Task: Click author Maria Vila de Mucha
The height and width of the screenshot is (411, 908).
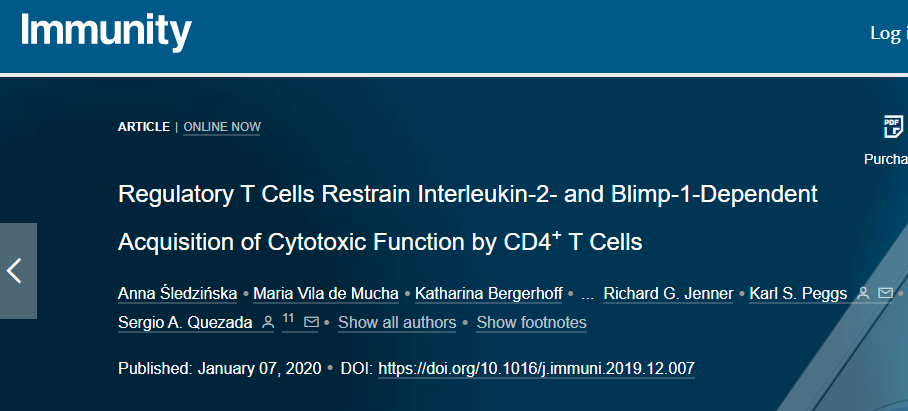Action: pos(326,294)
